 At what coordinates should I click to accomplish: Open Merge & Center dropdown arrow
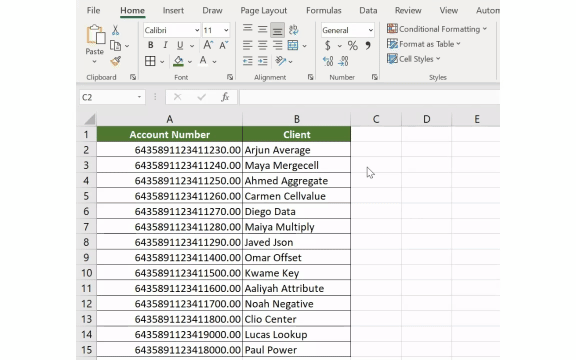click(305, 46)
